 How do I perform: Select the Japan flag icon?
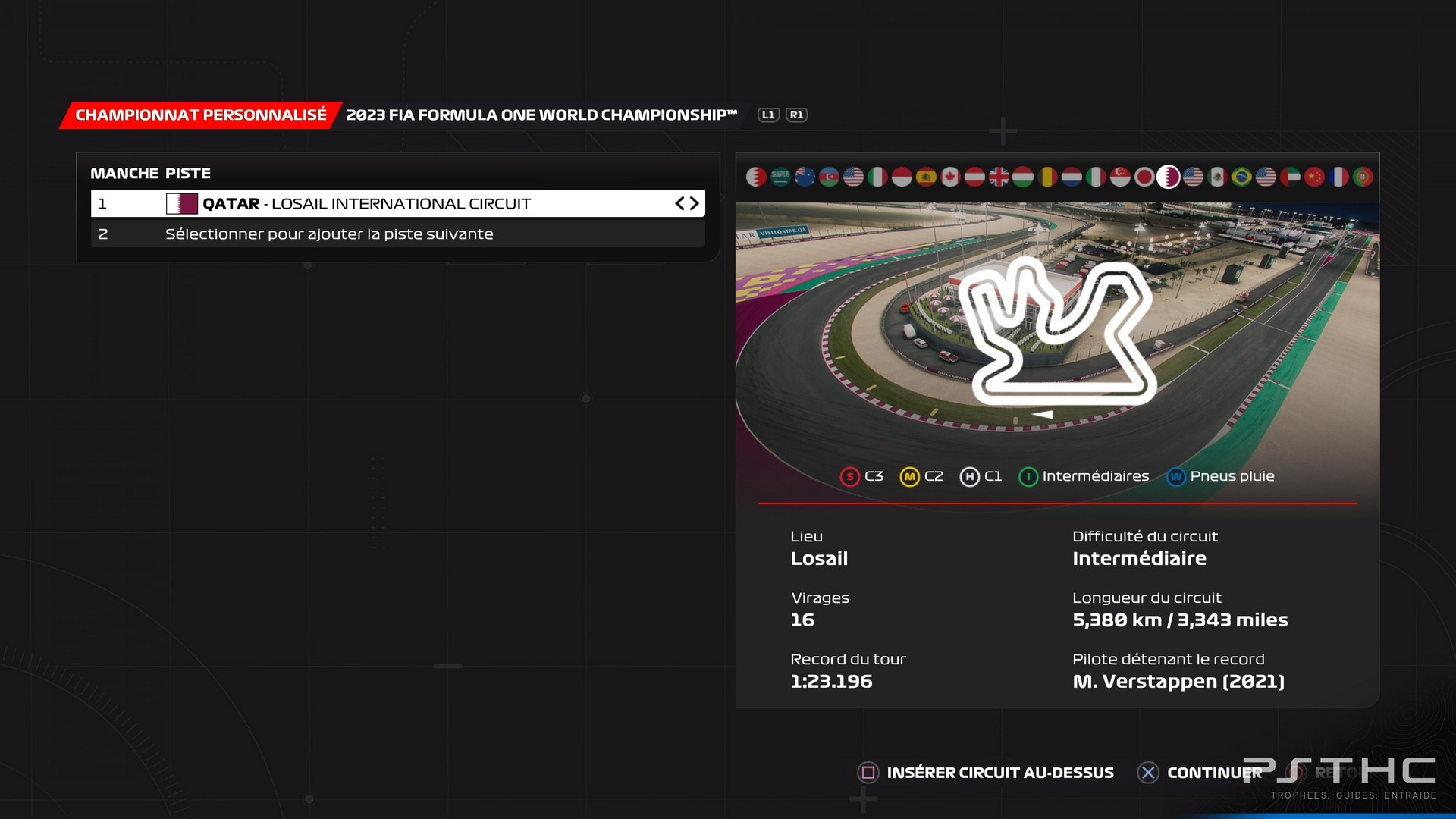coord(1144,177)
